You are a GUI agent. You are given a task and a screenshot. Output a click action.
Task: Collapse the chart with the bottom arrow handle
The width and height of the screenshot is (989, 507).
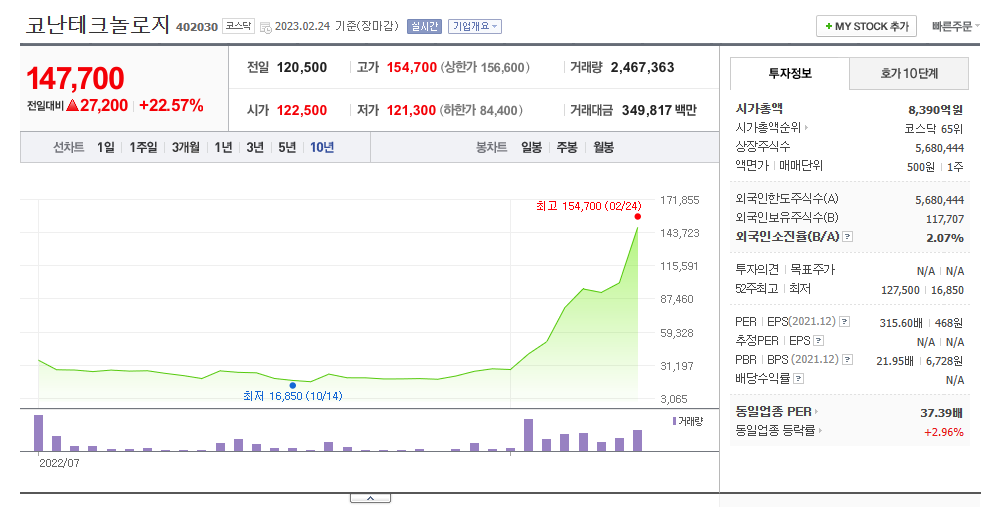coord(370,498)
